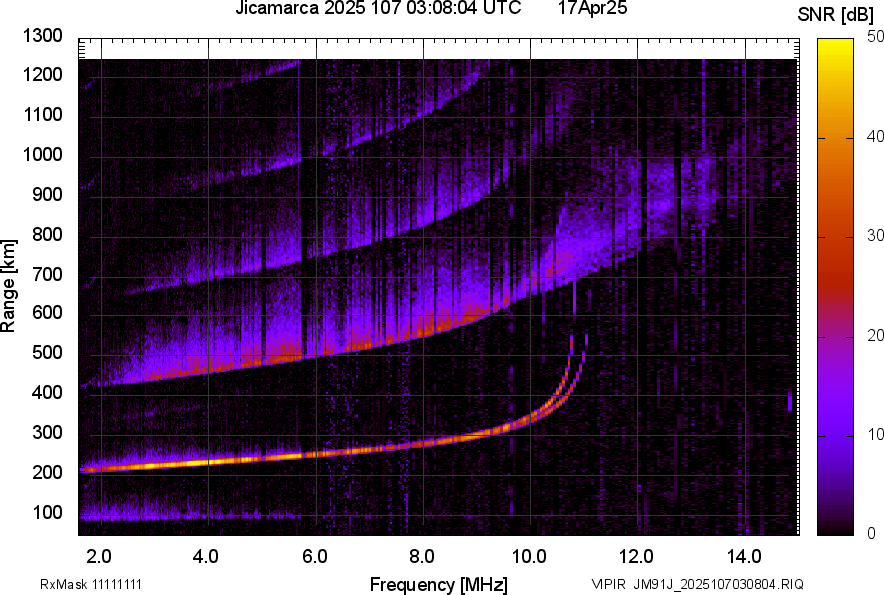Click the colorbar tick label '40'
The image size is (884, 595).
pyautogui.click(x=875, y=136)
